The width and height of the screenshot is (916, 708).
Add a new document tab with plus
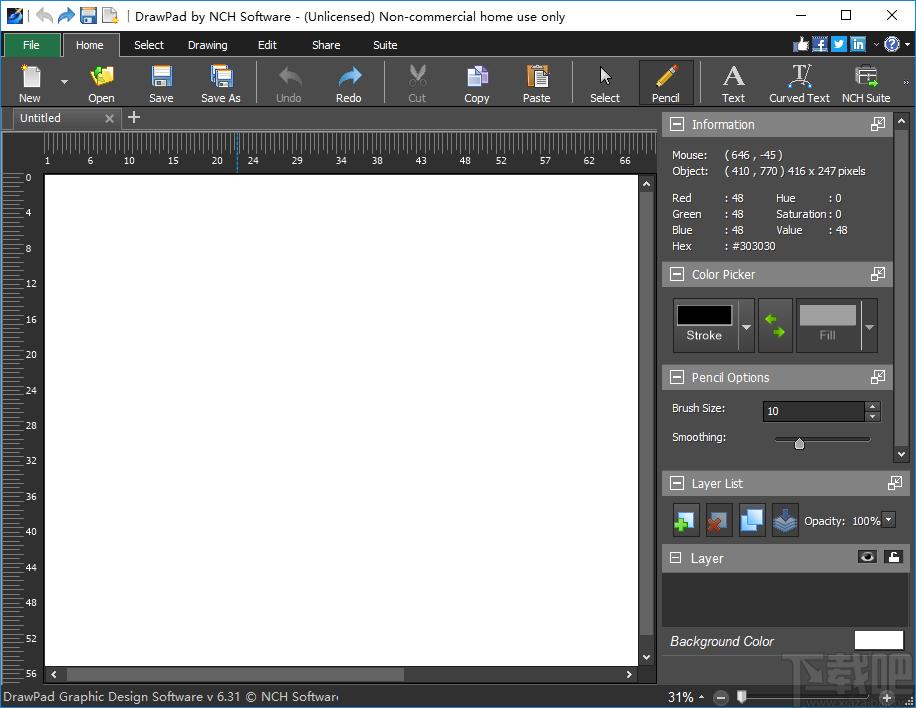tap(134, 117)
